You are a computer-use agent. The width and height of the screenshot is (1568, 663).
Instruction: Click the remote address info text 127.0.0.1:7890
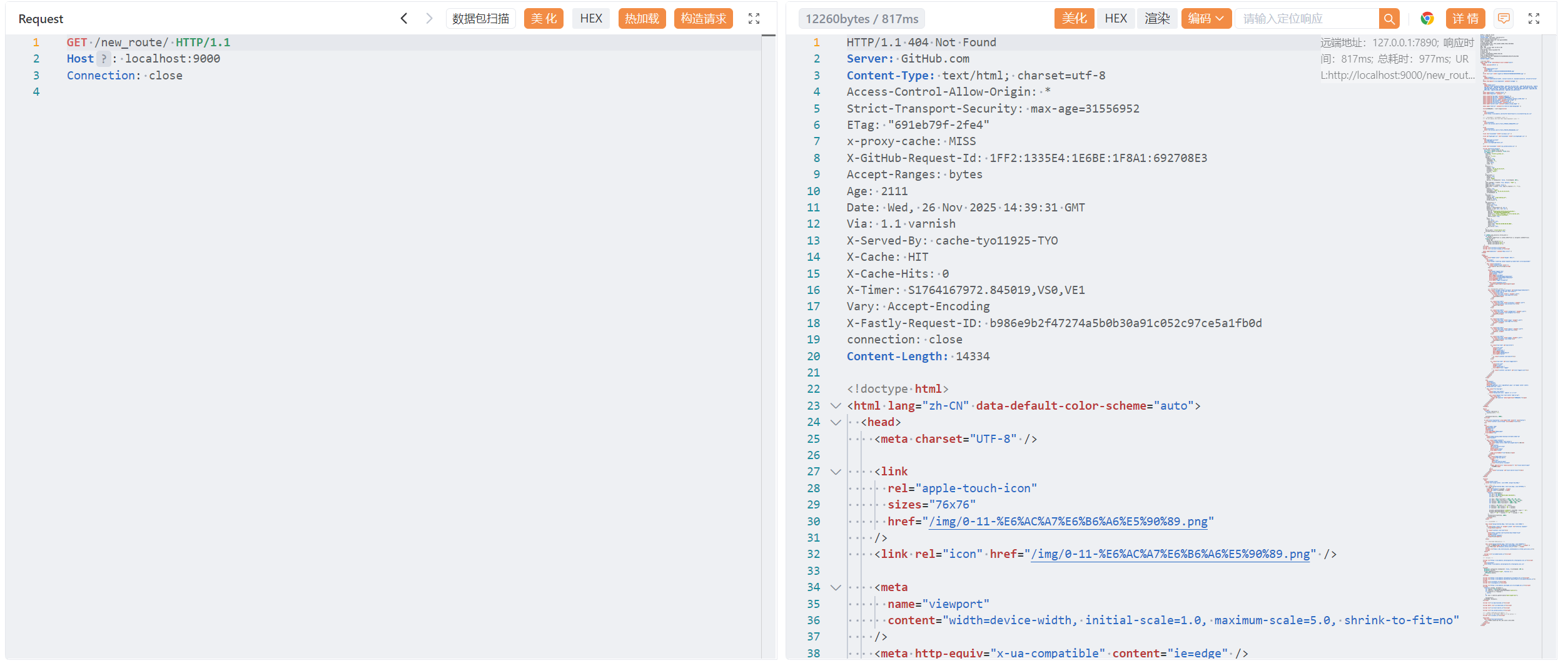click(x=1398, y=59)
